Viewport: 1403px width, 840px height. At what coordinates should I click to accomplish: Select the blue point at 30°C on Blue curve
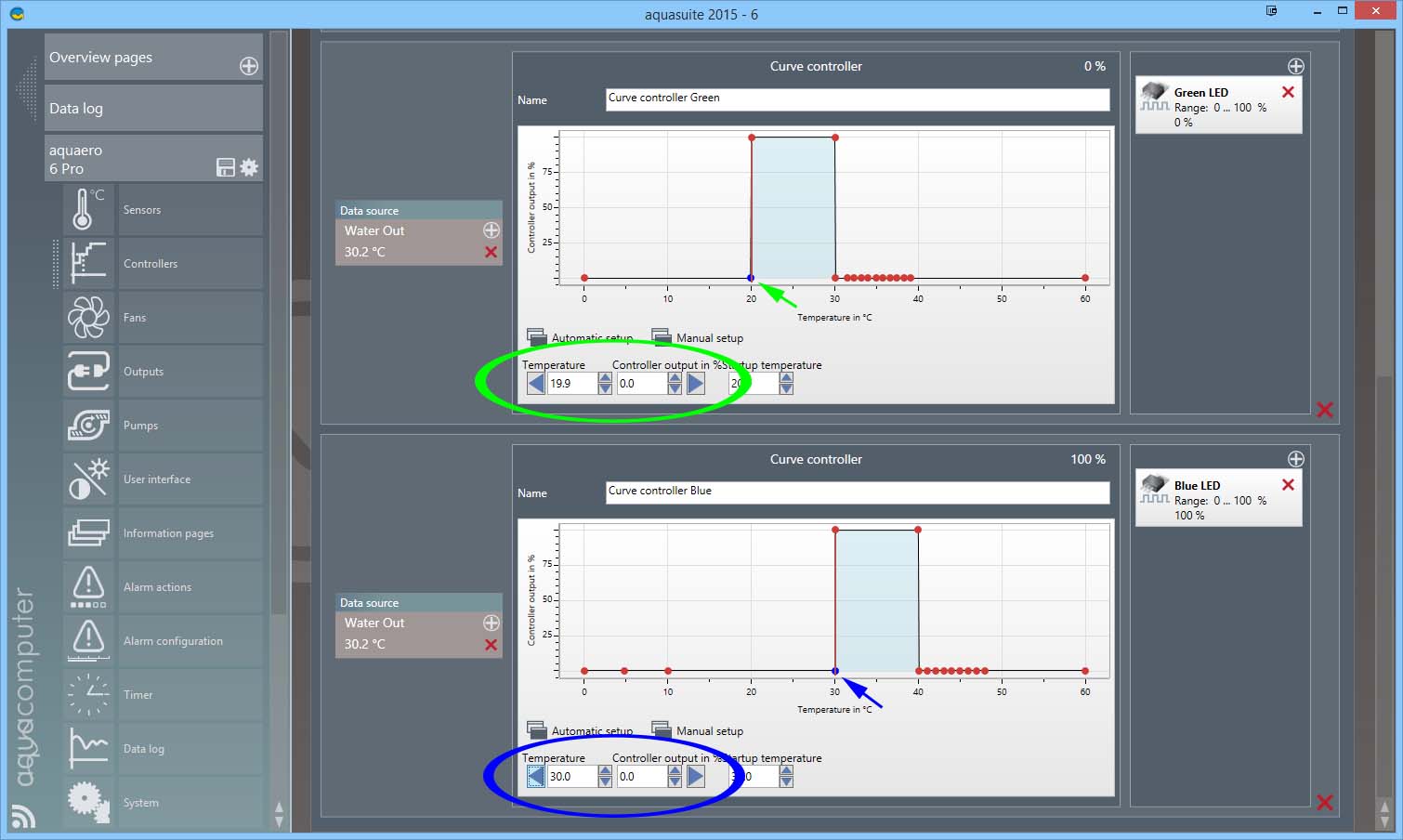point(835,671)
